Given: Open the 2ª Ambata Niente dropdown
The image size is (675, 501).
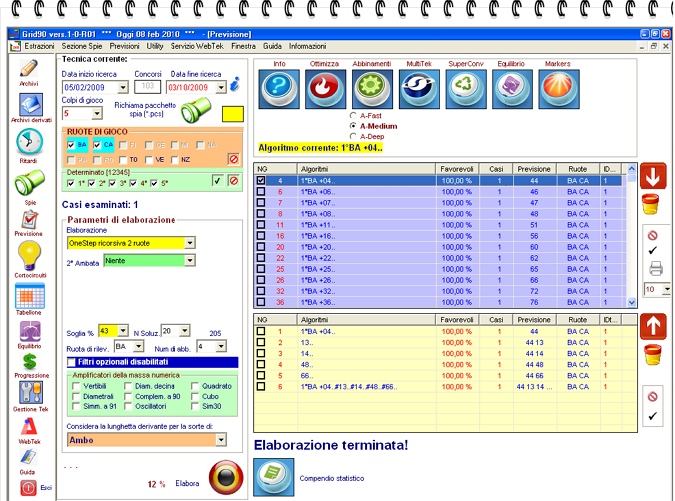Looking at the screenshot, I should click(x=189, y=260).
